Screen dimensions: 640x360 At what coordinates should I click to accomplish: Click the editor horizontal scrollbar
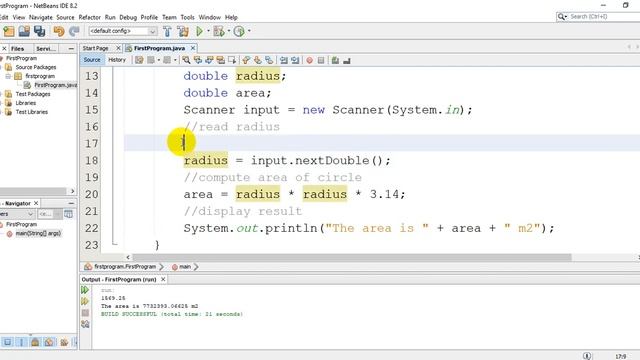tap(352, 258)
